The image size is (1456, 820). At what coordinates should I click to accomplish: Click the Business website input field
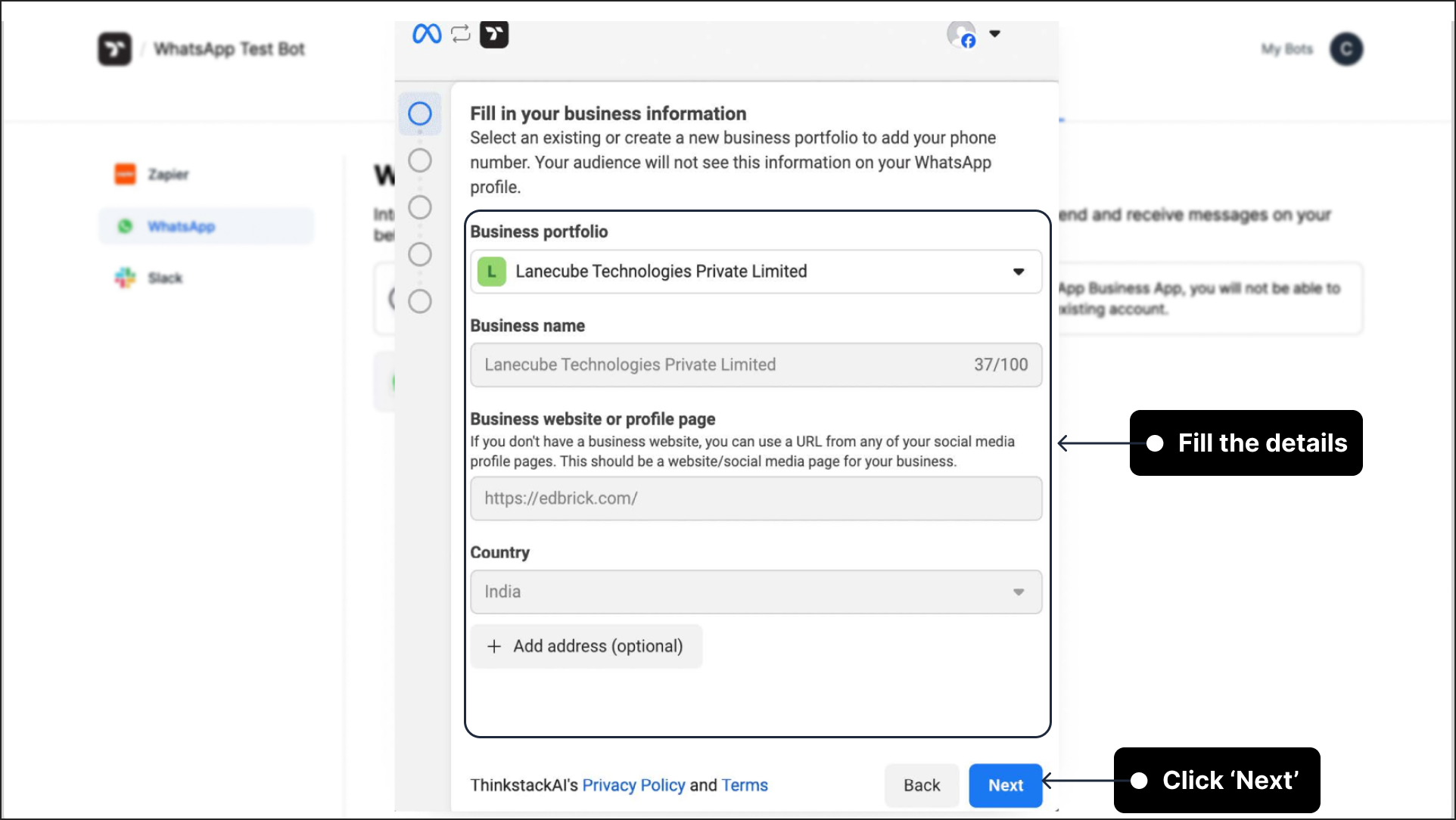tap(756, 498)
